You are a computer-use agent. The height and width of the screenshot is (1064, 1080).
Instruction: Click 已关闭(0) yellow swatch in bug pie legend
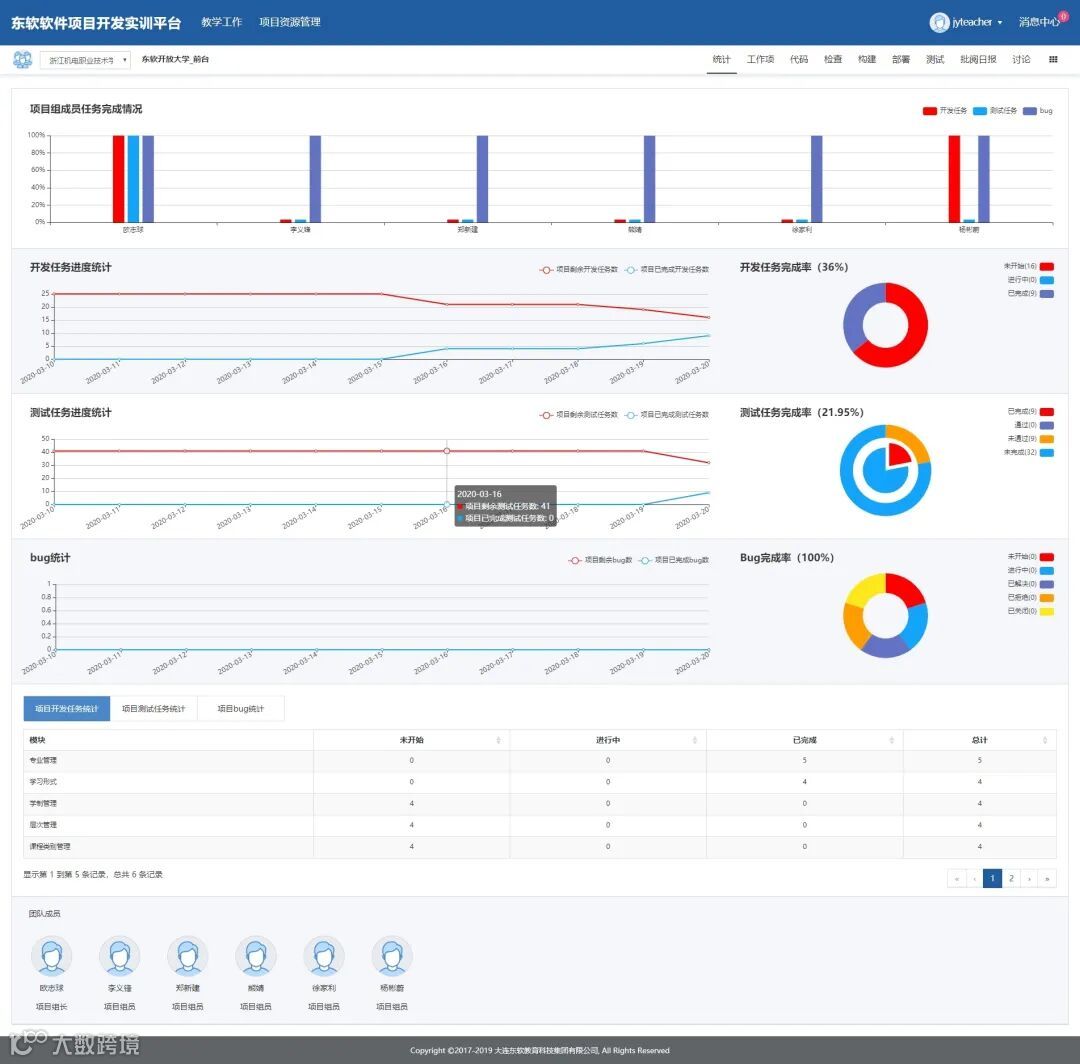(1047, 612)
